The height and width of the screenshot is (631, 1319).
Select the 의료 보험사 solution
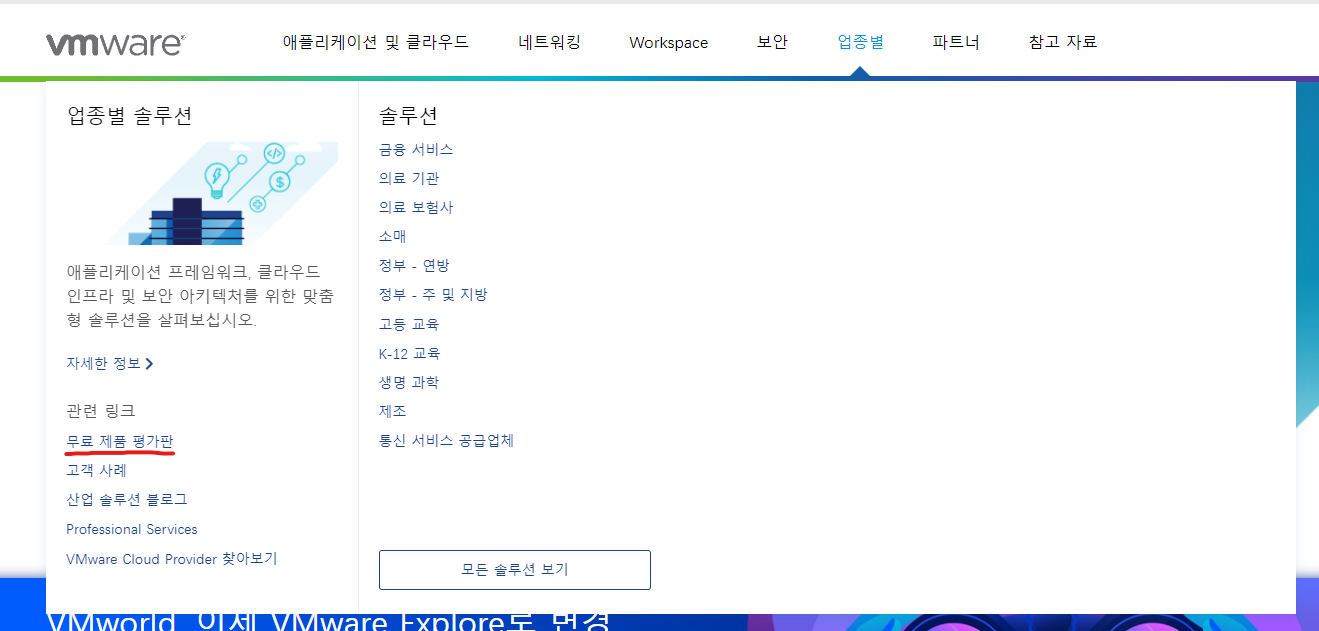coord(416,207)
